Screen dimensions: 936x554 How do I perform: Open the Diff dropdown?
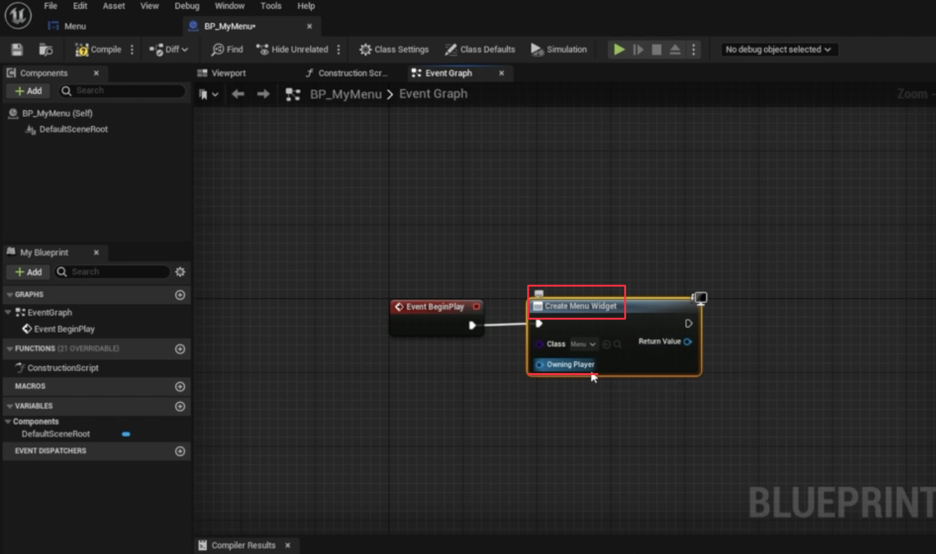coord(168,50)
